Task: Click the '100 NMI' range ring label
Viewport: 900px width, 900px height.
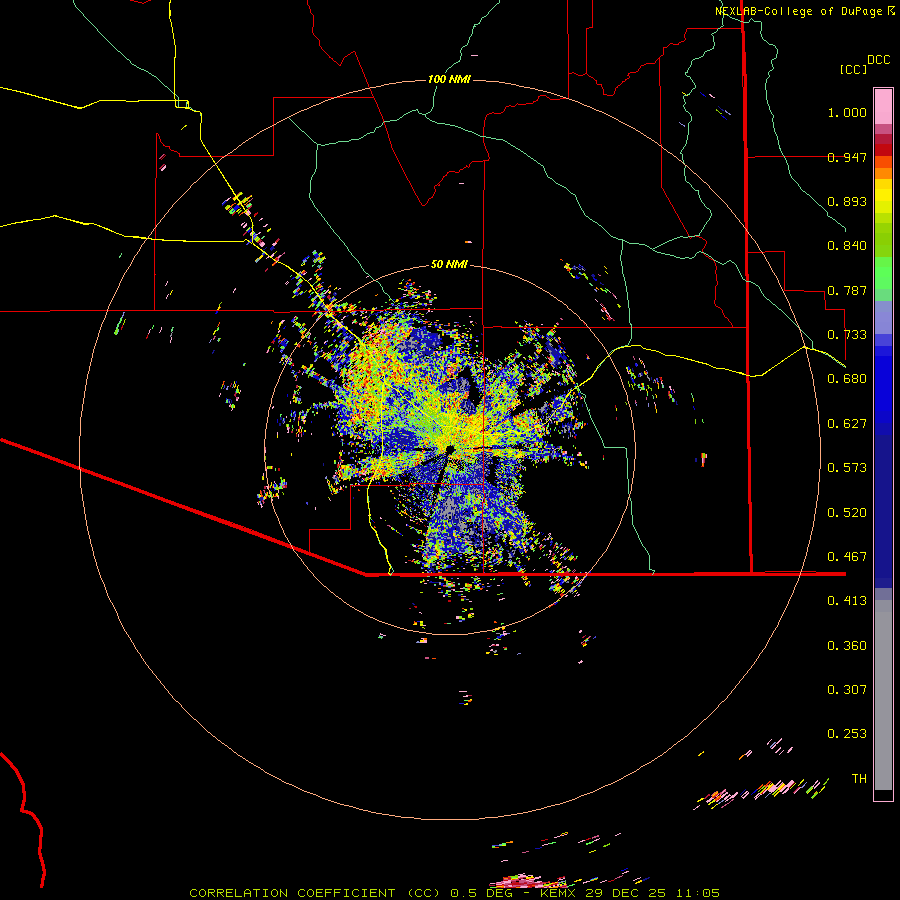Action: 449,79
